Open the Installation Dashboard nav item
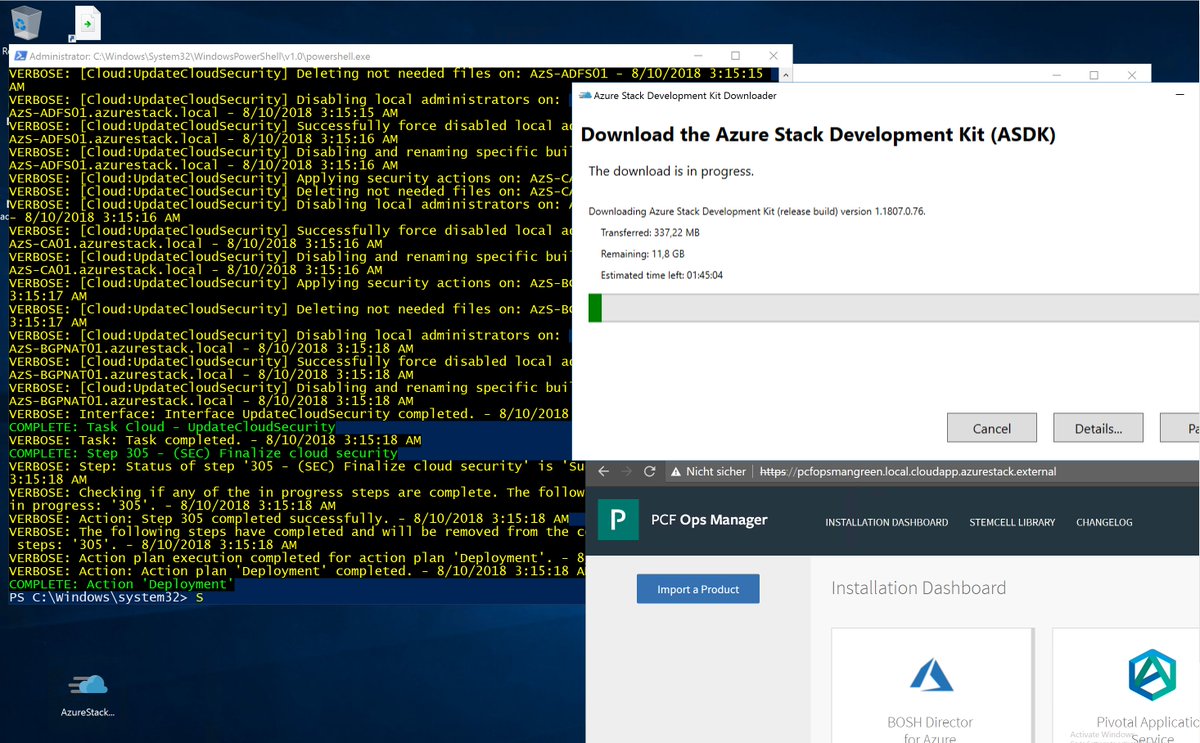The width and height of the screenshot is (1200, 743). [886, 522]
